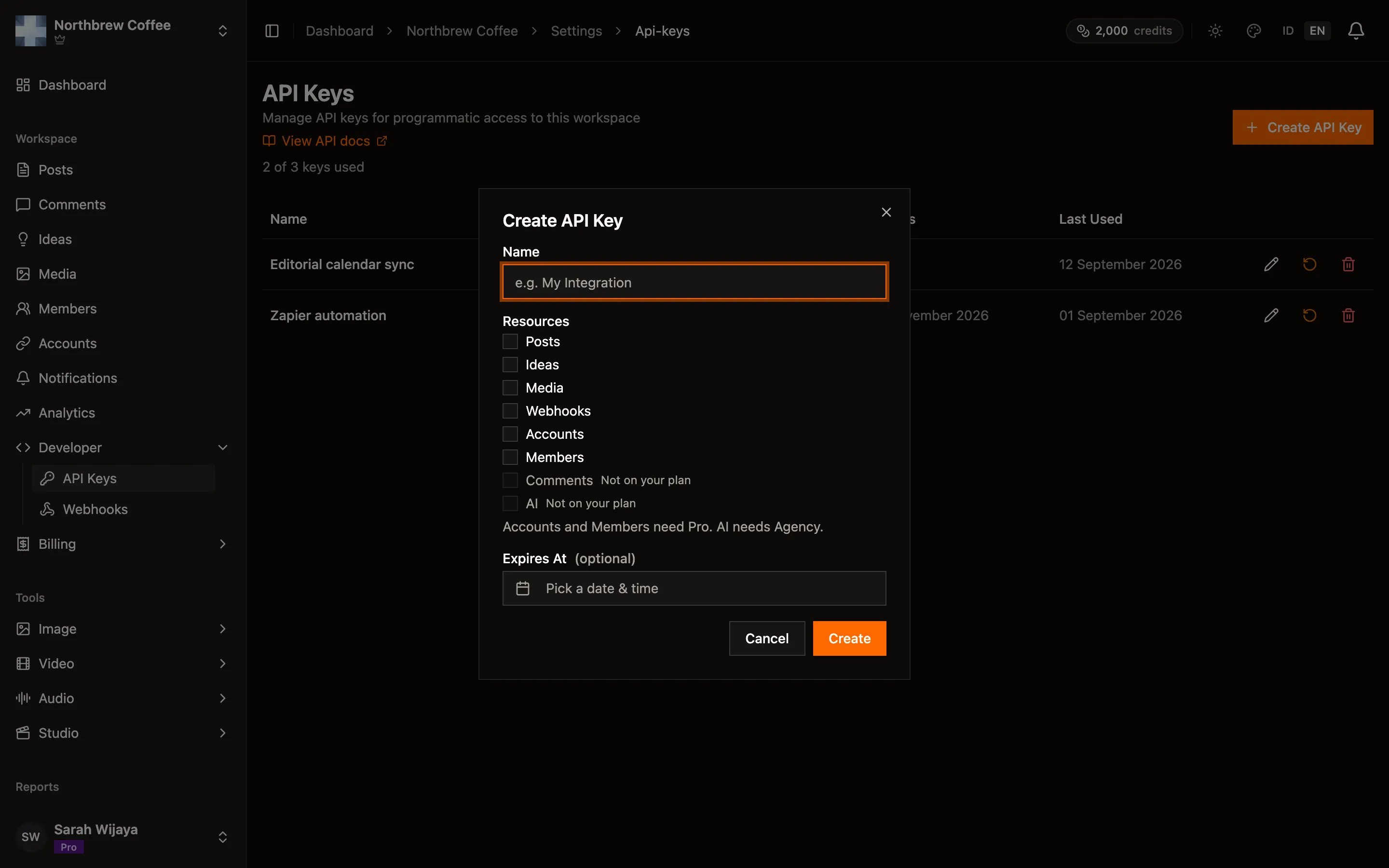Viewport: 1389px width, 868px height.
Task: Select Webhooks under Developer
Action: (x=123, y=509)
